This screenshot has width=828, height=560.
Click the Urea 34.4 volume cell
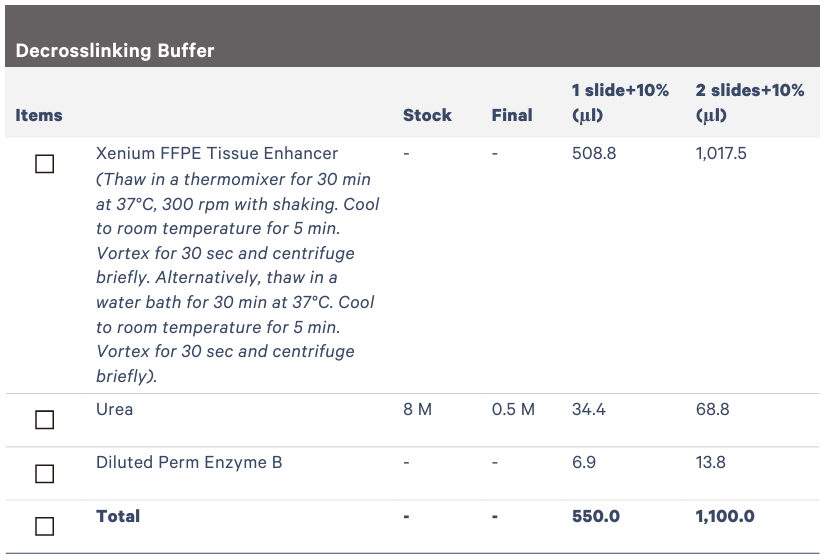click(589, 409)
